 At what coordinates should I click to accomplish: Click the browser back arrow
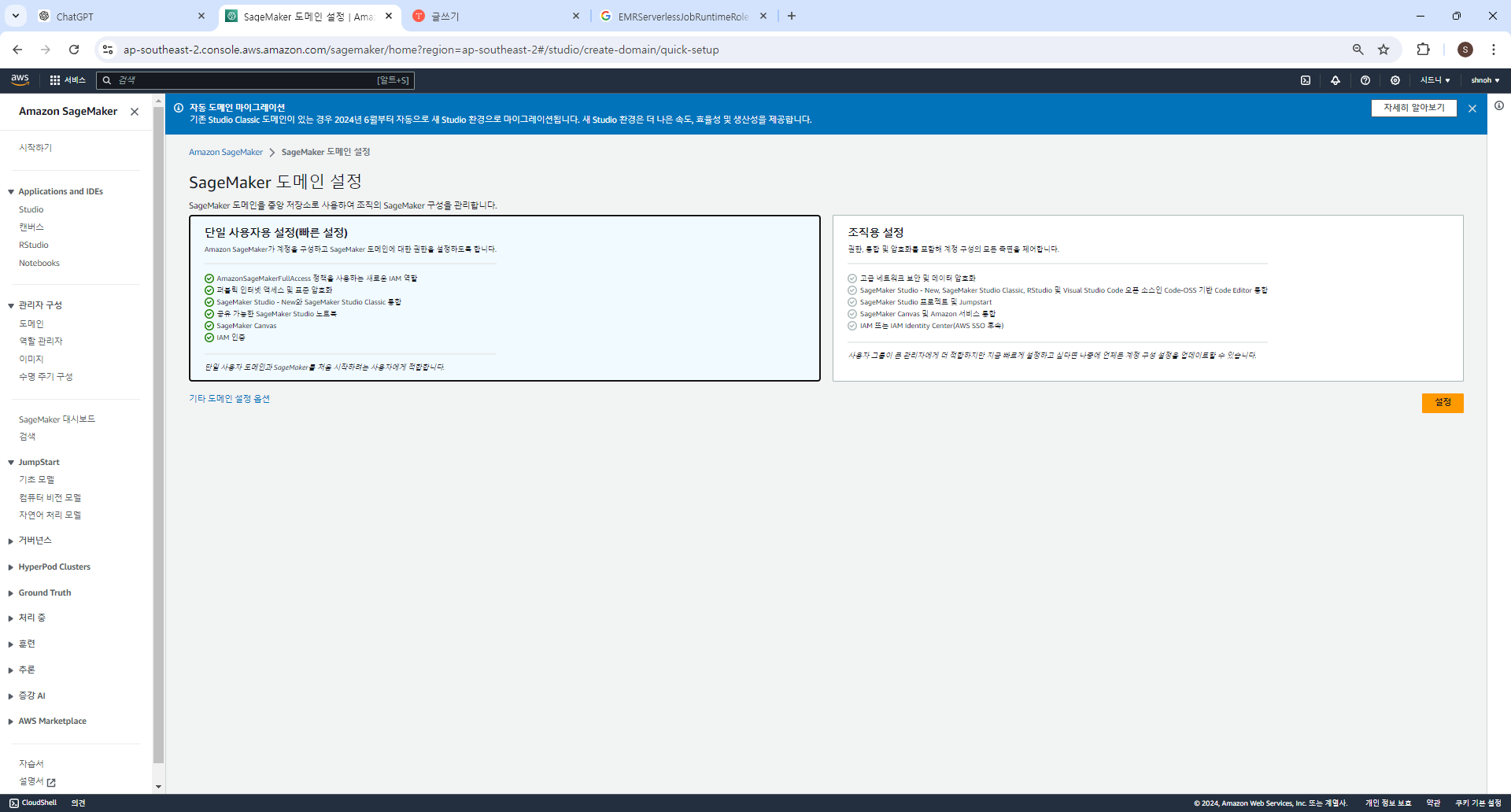pyautogui.click(x=17, y=50)
